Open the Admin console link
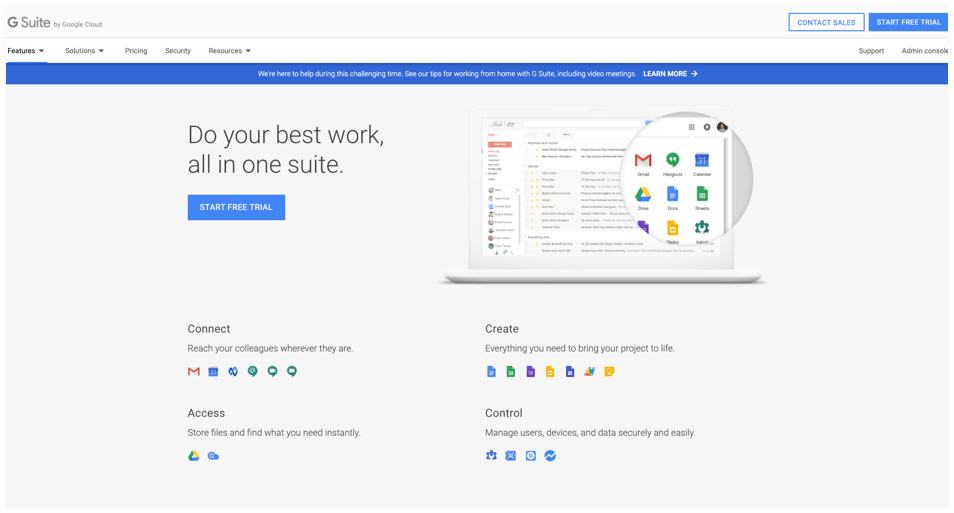Viewport: 954px width, 513px height. pos(925,51)
